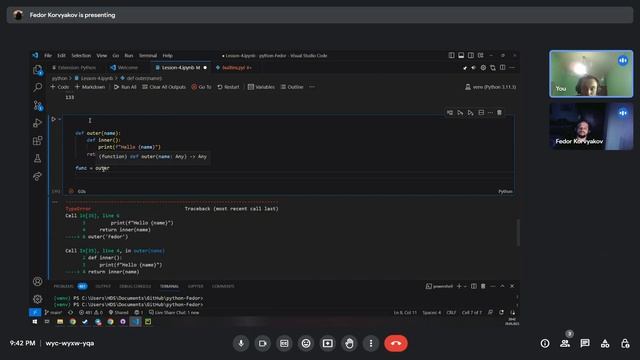
Task: Open the emoji reactions panel
Action: point(306,343)
